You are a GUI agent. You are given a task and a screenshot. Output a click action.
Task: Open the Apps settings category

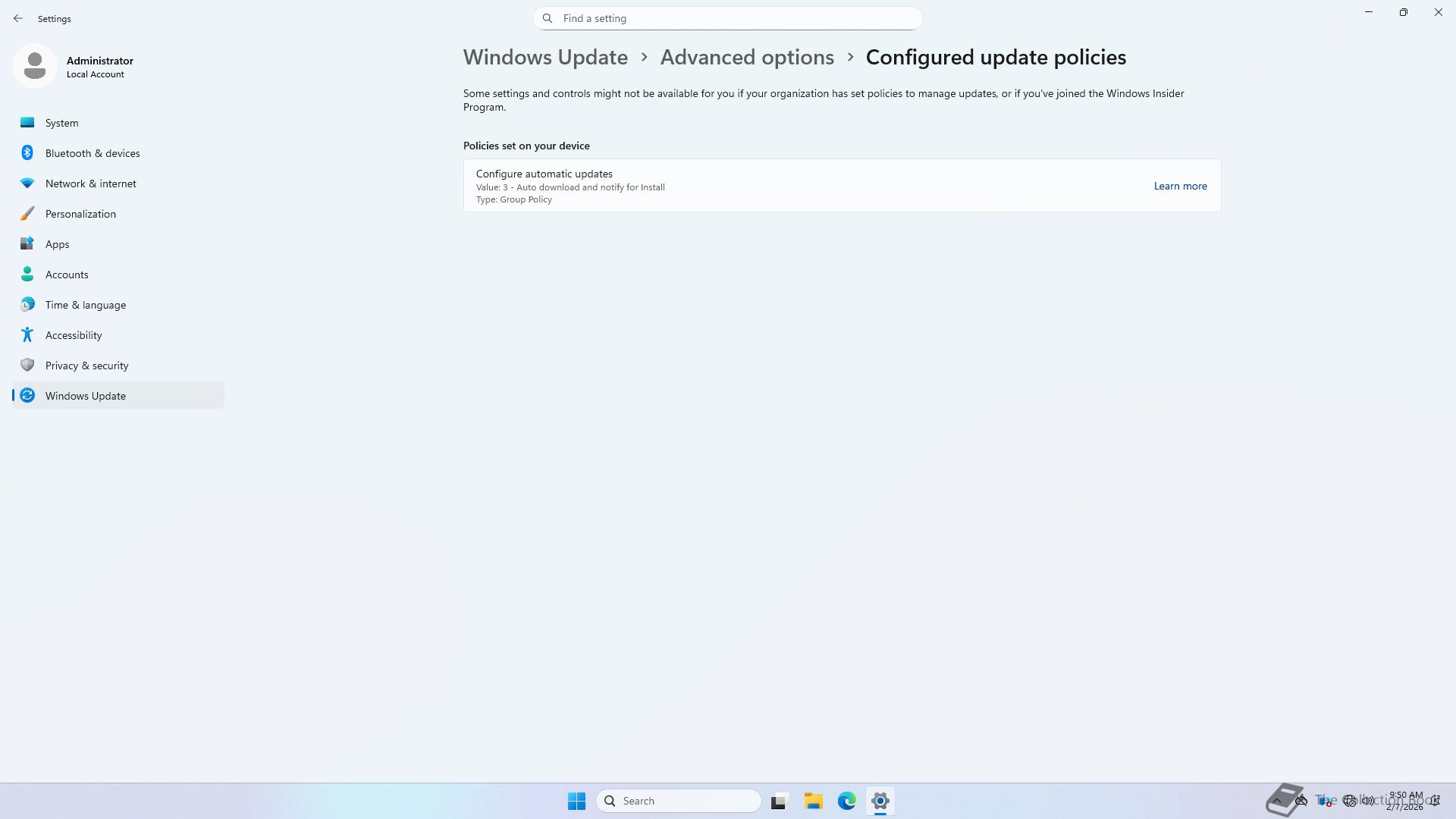(x=57, y=244)
